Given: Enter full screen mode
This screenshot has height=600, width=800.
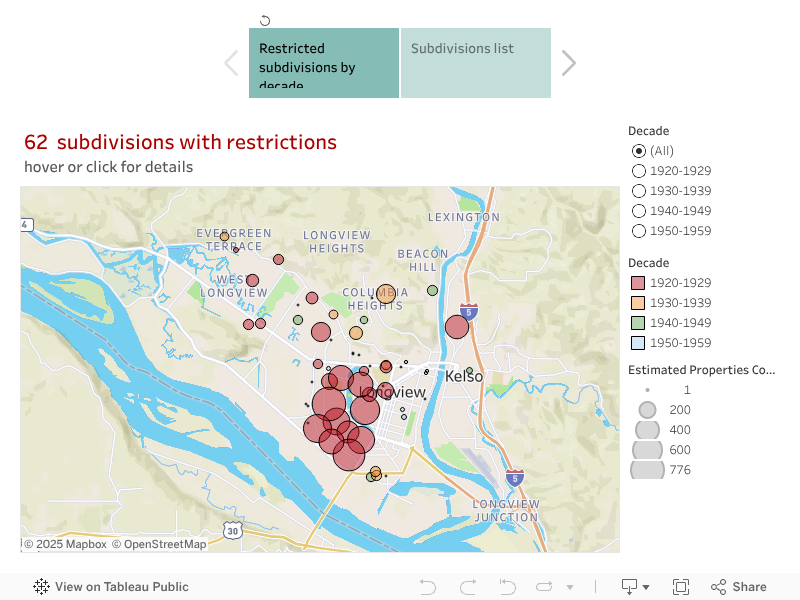Looking at the screenshot, I should (x=681, y=587).
